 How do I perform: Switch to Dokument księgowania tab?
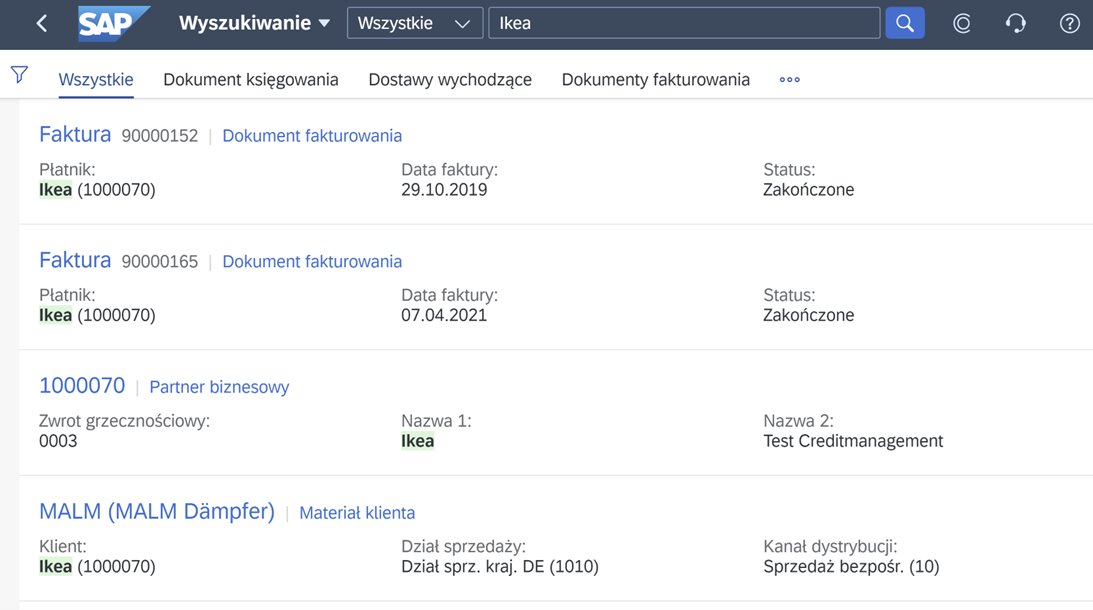(251, 79)
